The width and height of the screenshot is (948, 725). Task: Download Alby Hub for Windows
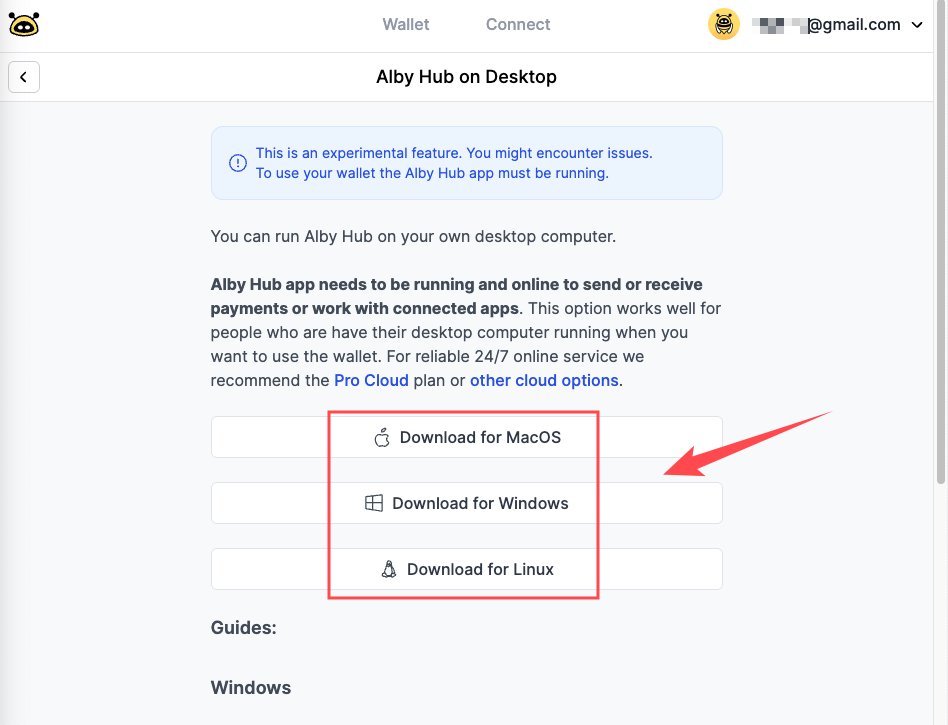[467, 503]
